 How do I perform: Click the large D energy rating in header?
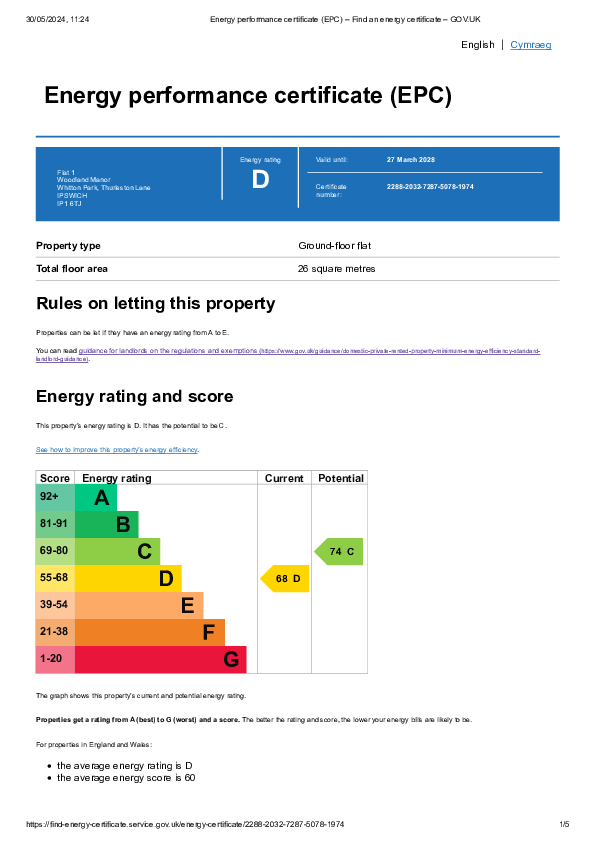[260, 179]
